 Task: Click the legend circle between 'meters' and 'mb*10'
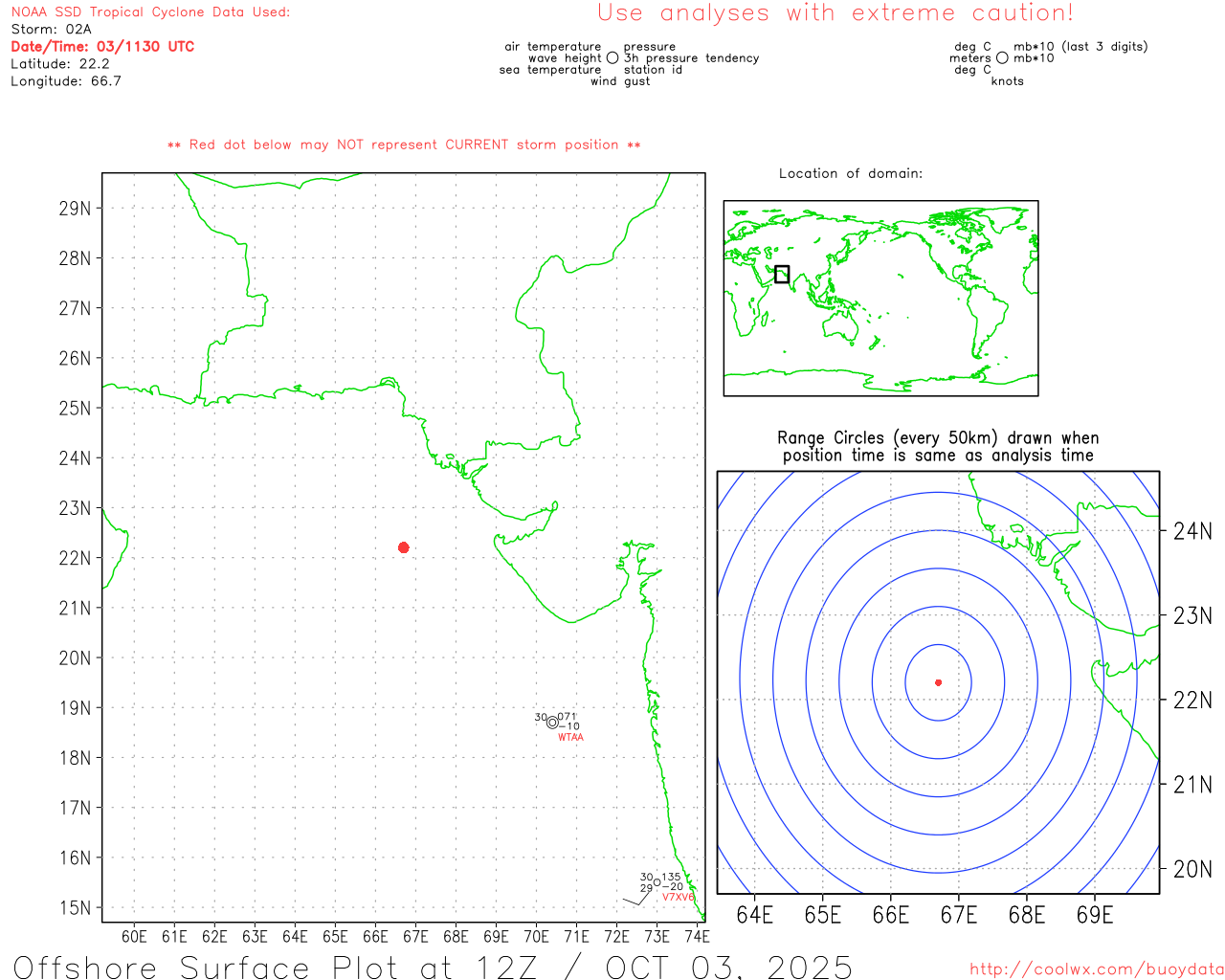coord(1002,58)
